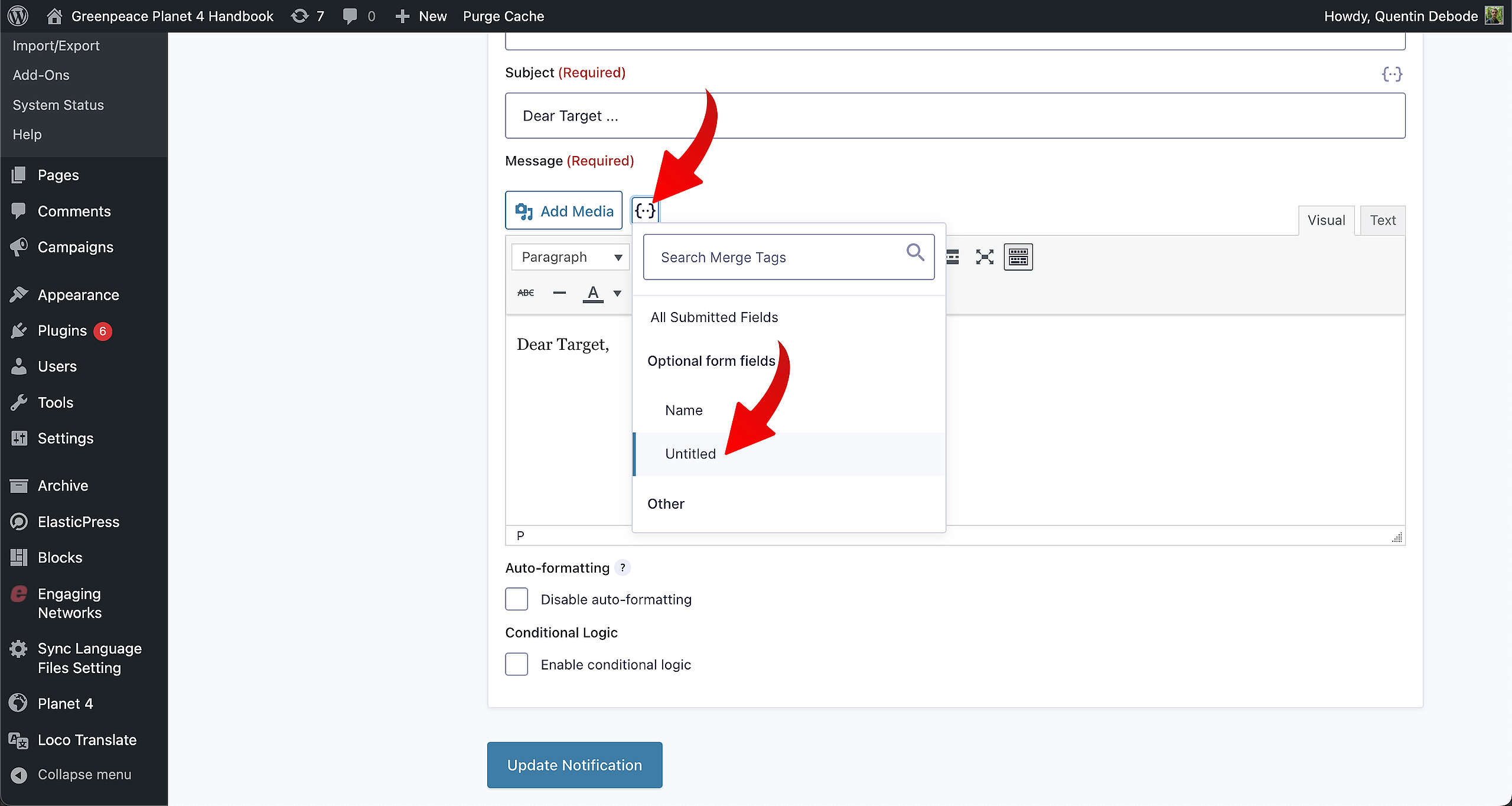The width and height of the screenshot is (1512, 806).
Task: Toggle fullscreen editor icon
Action: [985, 257]
